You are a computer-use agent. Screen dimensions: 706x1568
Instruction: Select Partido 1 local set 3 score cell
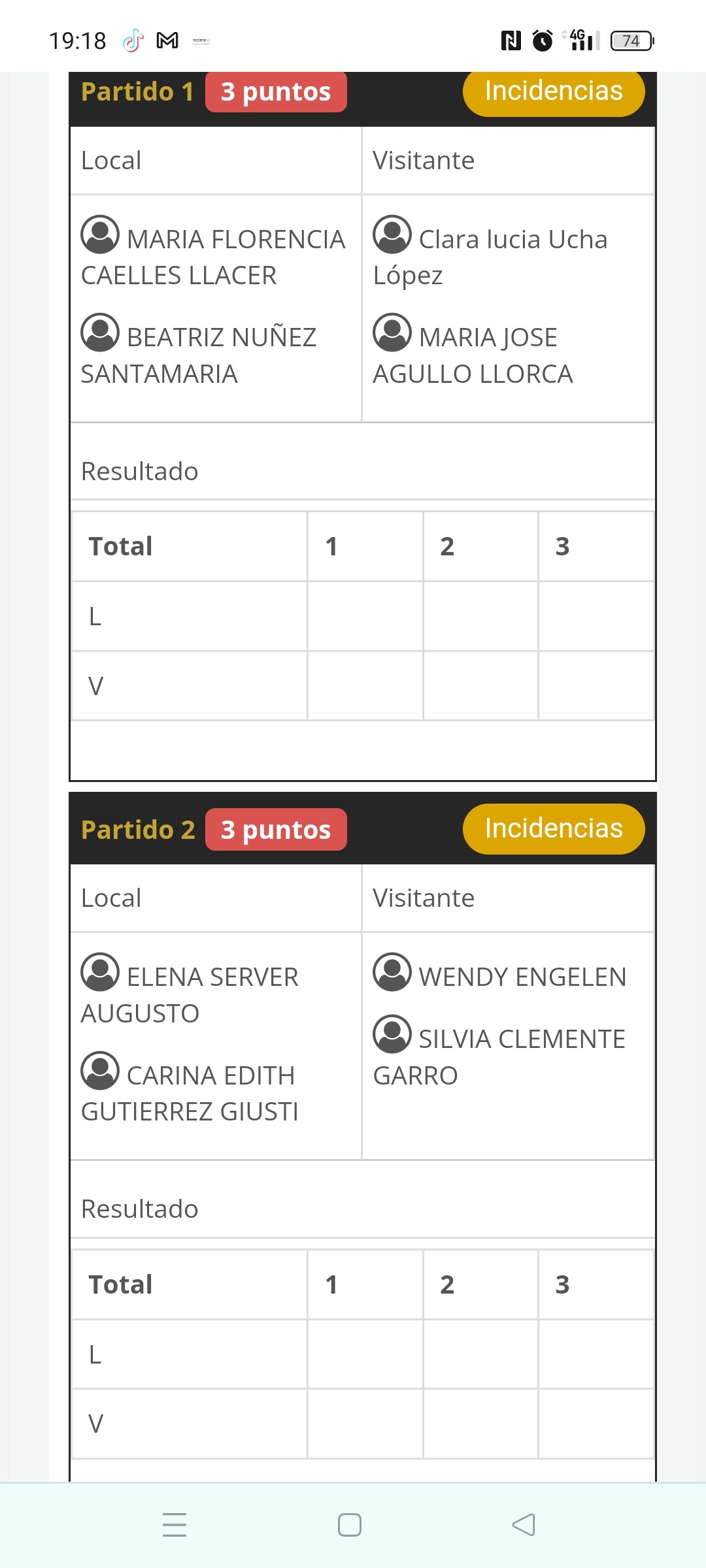[x=596, y=616]
